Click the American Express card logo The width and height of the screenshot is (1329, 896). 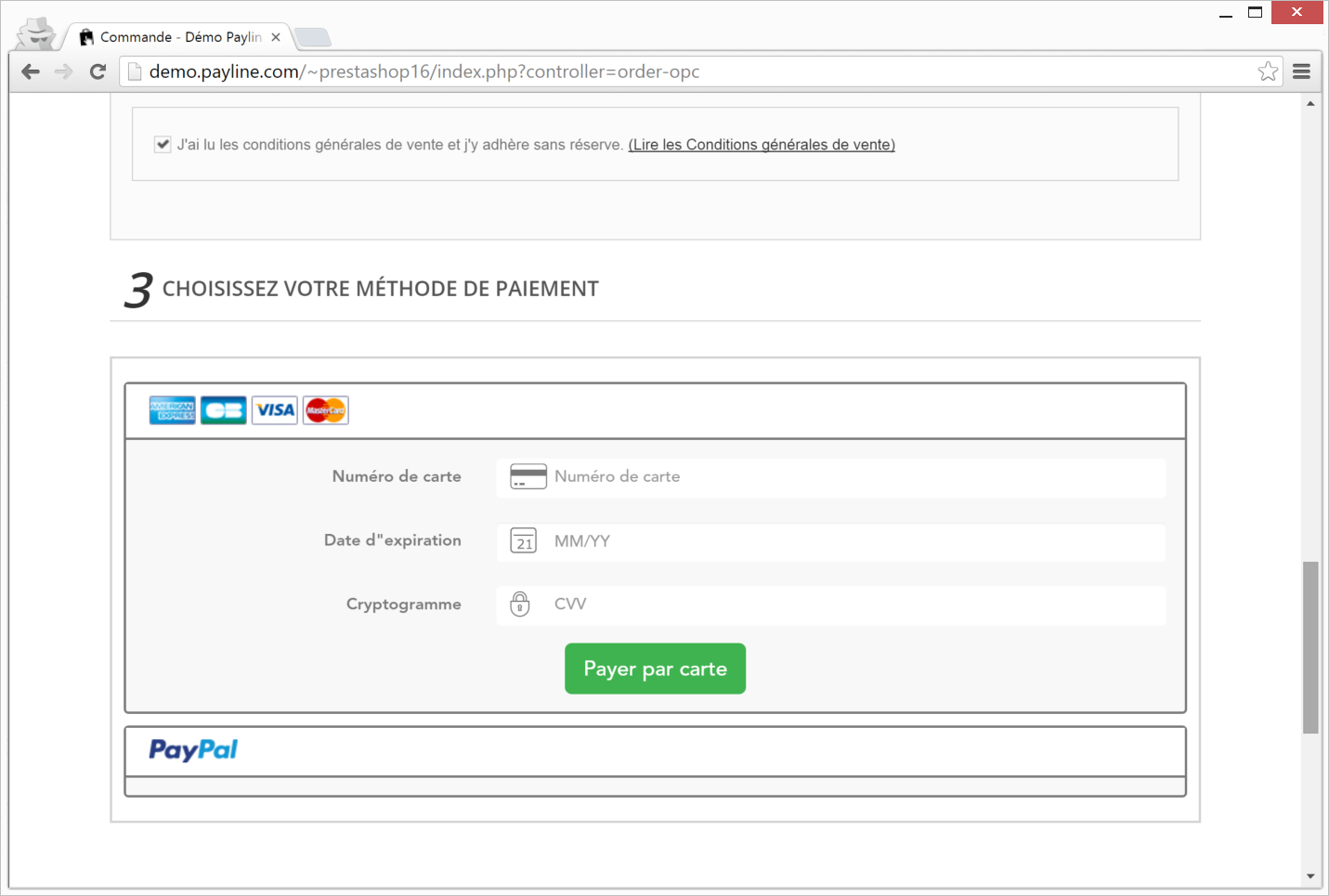pos(173,410)
